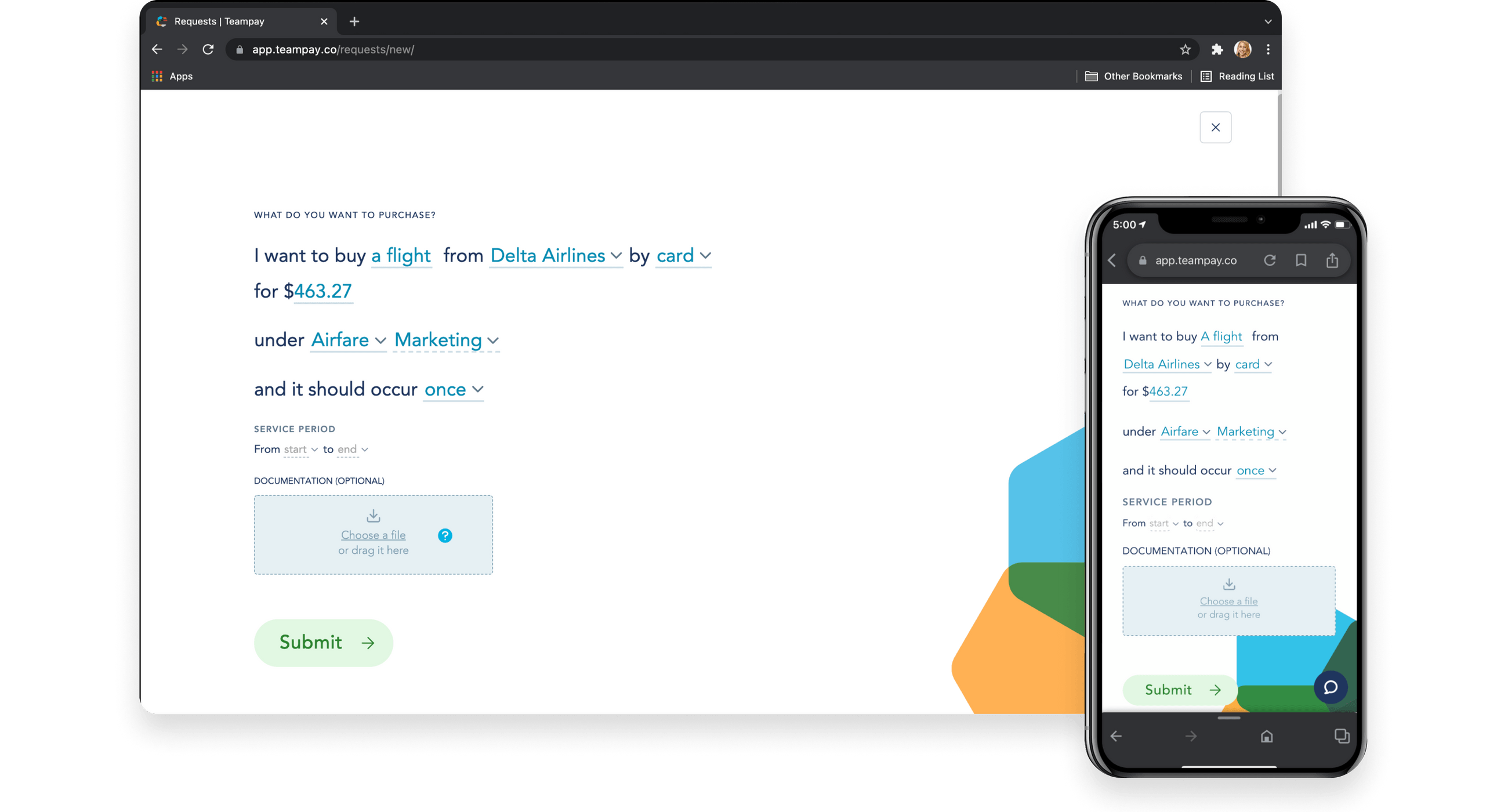Click the bookmark icon in the phone address bar
Image resolution: width=1508 pixels, height=812 pixels.
tap(1302, 260)
